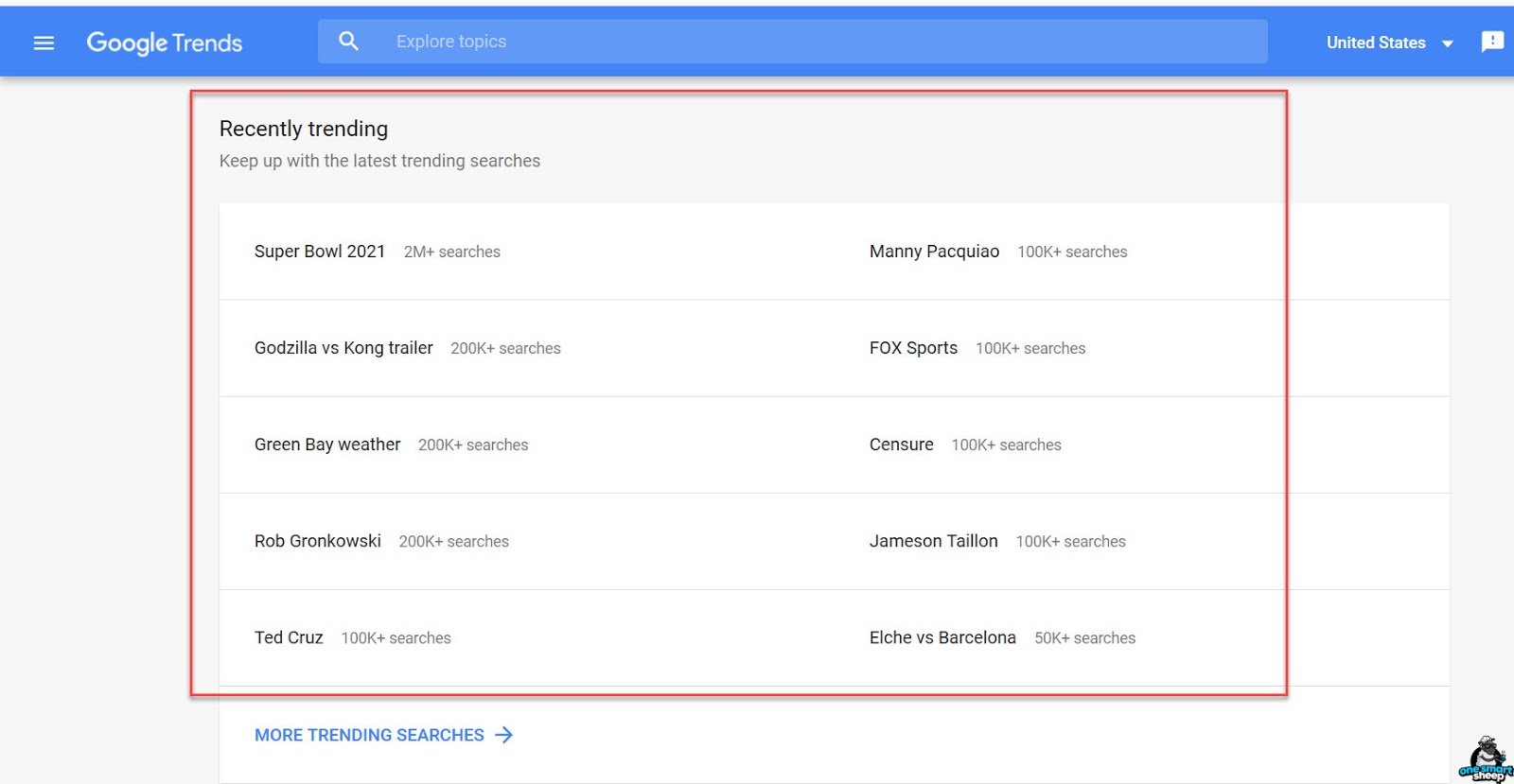Viewport: 1514px width, 784px height.
Task: Open the Ted Cruz trend
Action: point(289,637)
